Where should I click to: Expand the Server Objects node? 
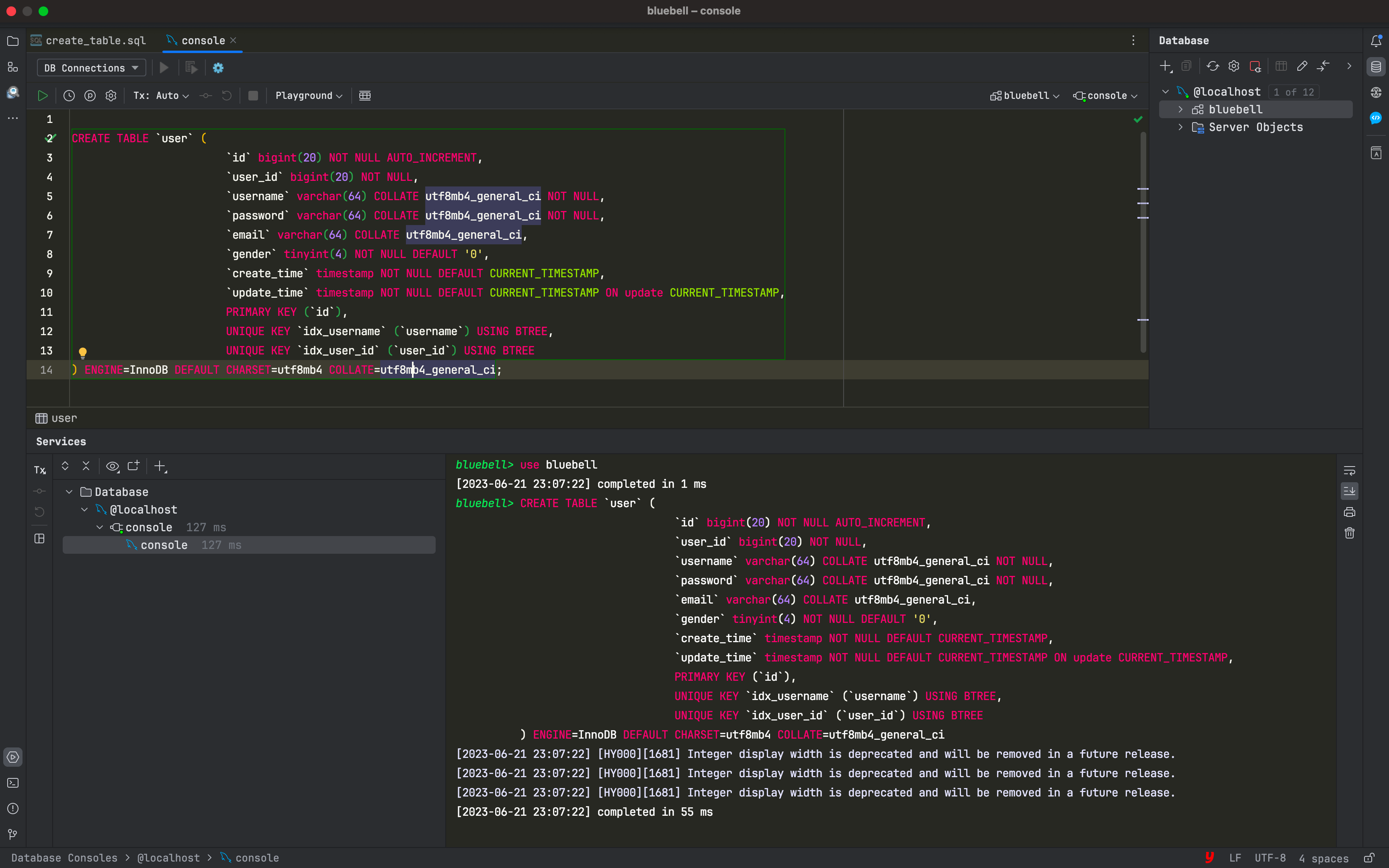(1180, 127)
